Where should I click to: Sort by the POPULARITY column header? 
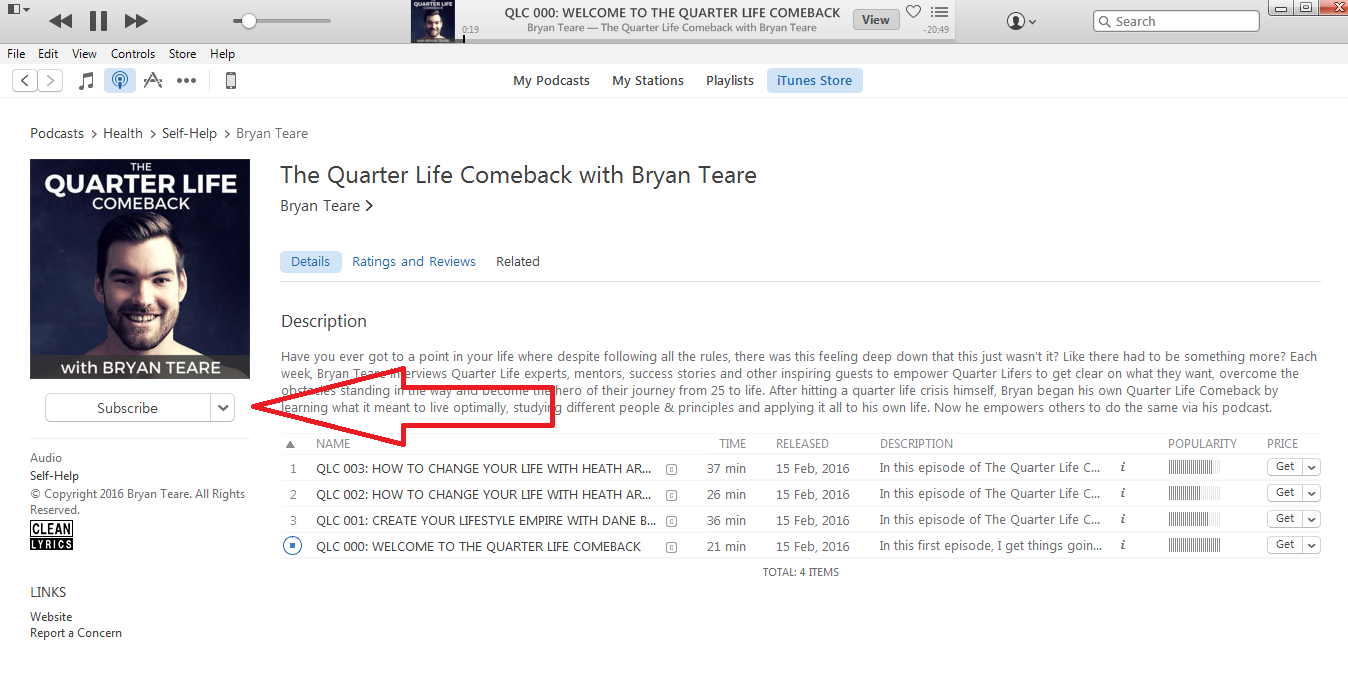tap(1202, 444)
